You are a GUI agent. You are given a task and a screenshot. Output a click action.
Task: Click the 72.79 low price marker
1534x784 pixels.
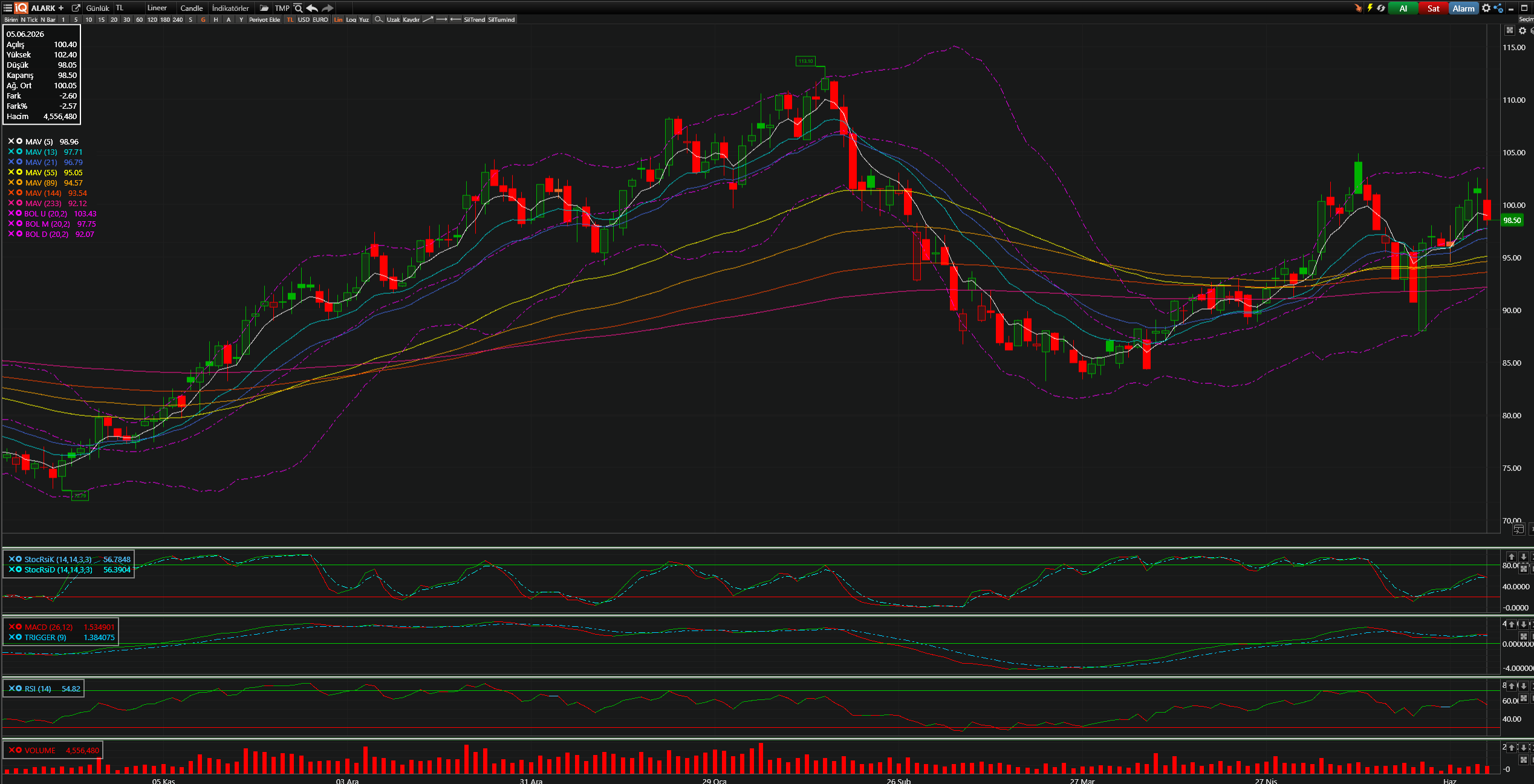pyautogui.click(x=80, y=496)
